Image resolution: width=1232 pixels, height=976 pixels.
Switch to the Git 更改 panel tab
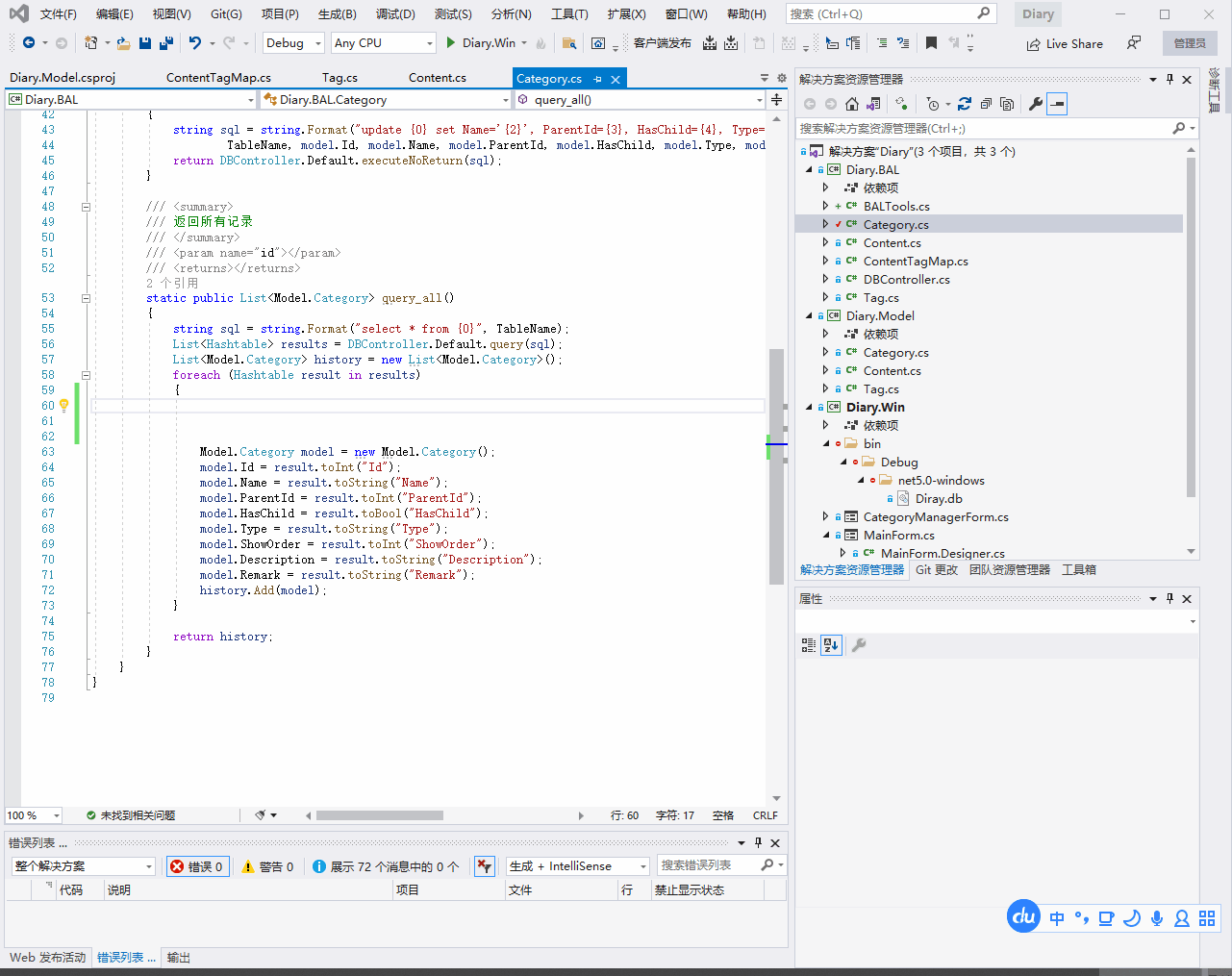936,570
